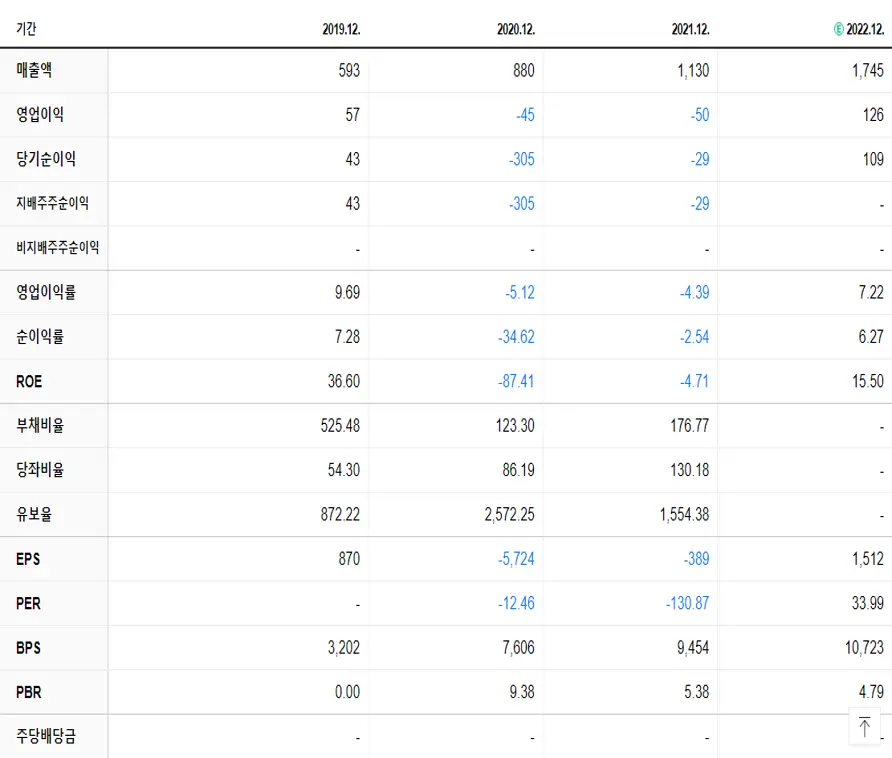This screenshot has height=758, width=892.
Task: Click the 10,723 BPS value
Action: click(865, 647)
